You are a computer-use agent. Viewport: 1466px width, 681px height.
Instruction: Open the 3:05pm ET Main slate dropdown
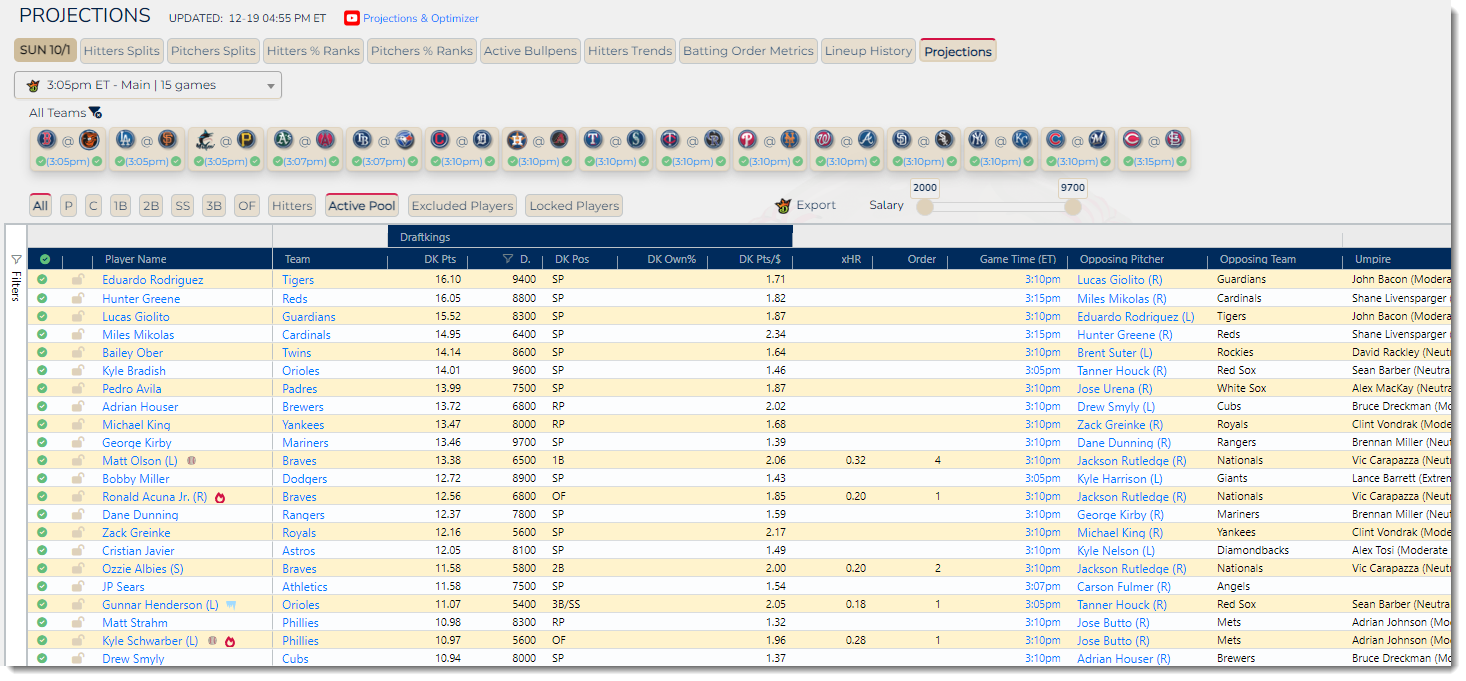point(148,86)
